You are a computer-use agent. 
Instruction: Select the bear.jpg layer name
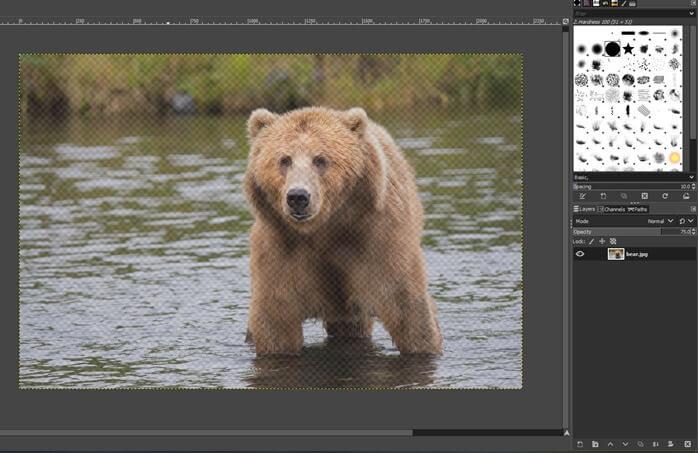pyautogui.click(x=637, y=255)
